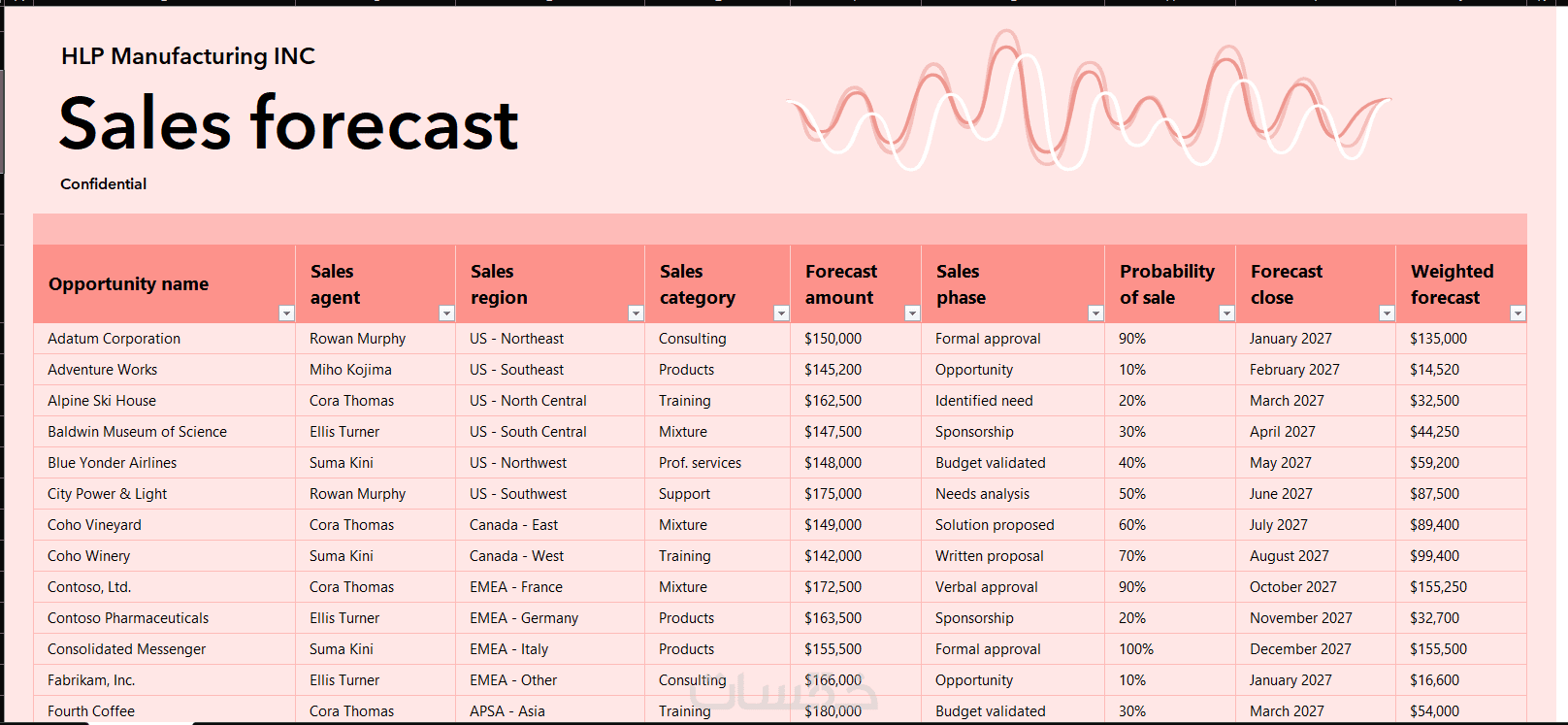This screenshot has height=725, width=1568.
Task: Open the Forecast close filter dropdown
Action: pyautogui.click(x=1387, y=313)
